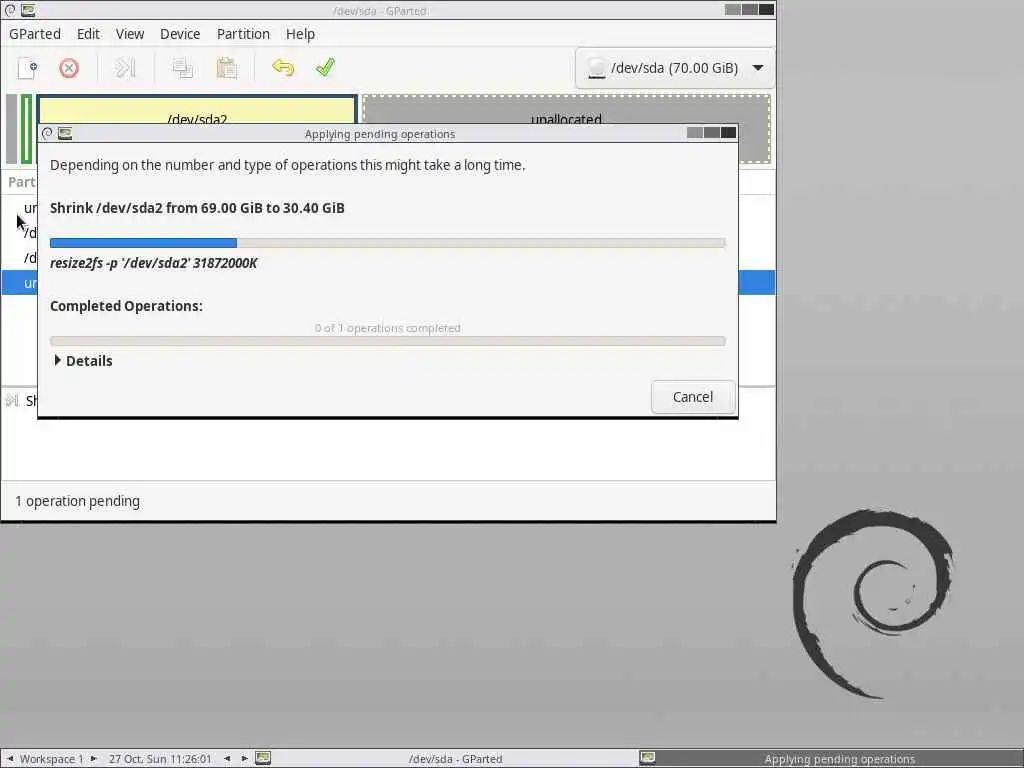This screenshot has height=768, width=1024.
Task: Click Cancel in Applying pending operations dialog
Action: pyautogui.click(x=693, y=397)
